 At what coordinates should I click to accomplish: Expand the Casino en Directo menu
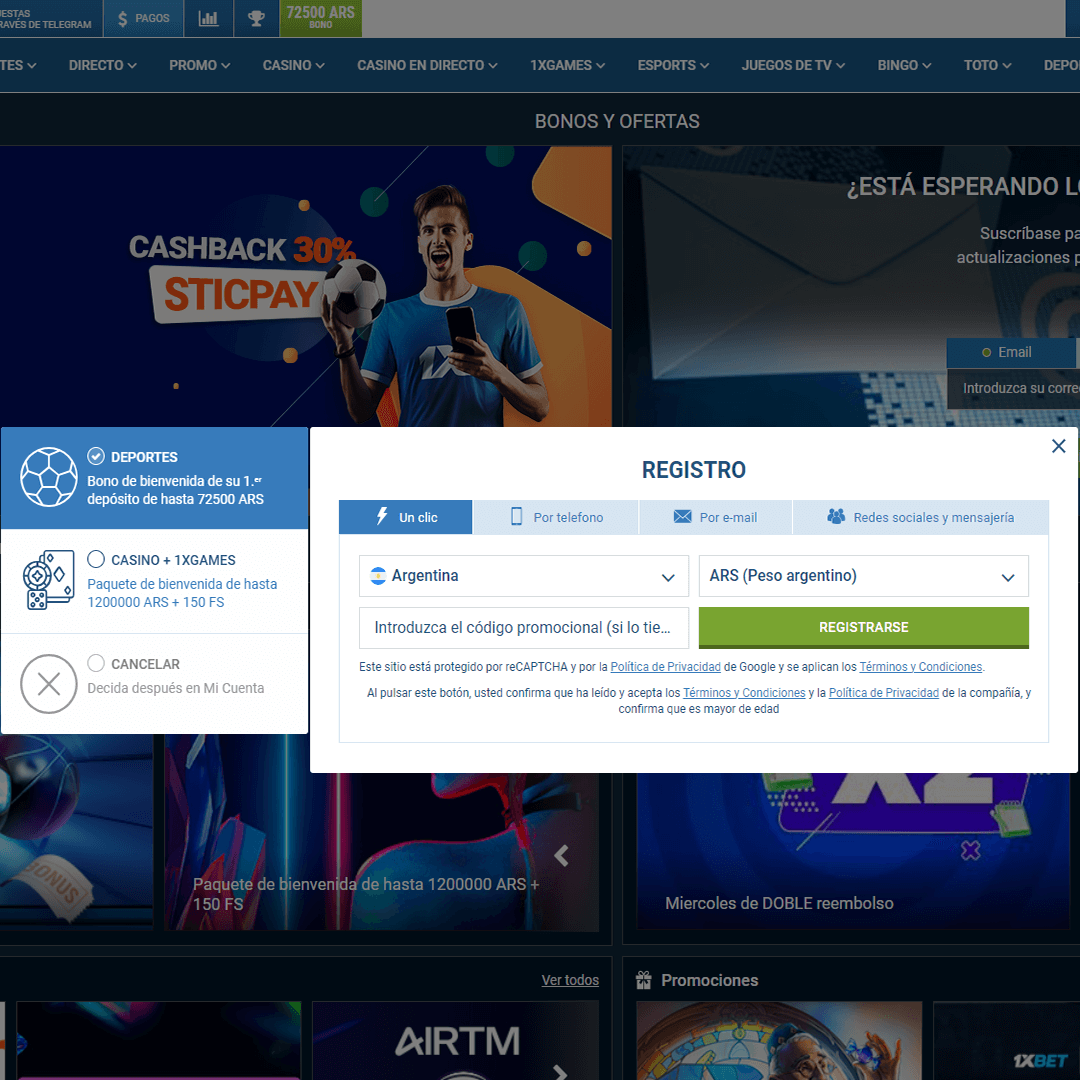[x=427, y=65]
